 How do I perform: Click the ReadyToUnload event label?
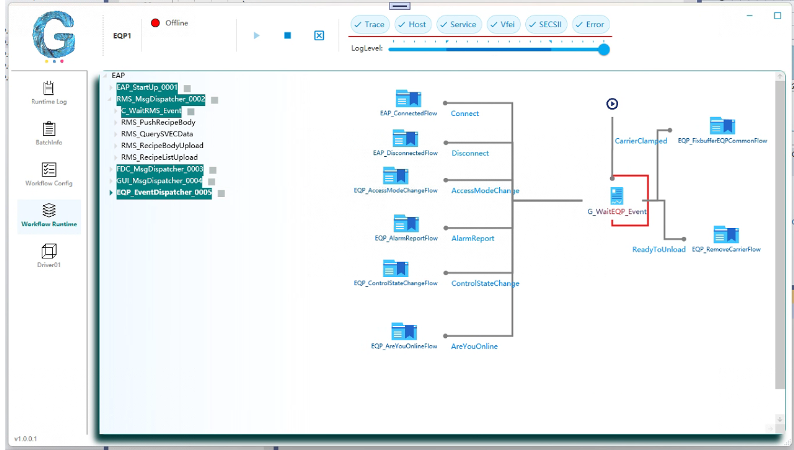click(x=659, y=249)
